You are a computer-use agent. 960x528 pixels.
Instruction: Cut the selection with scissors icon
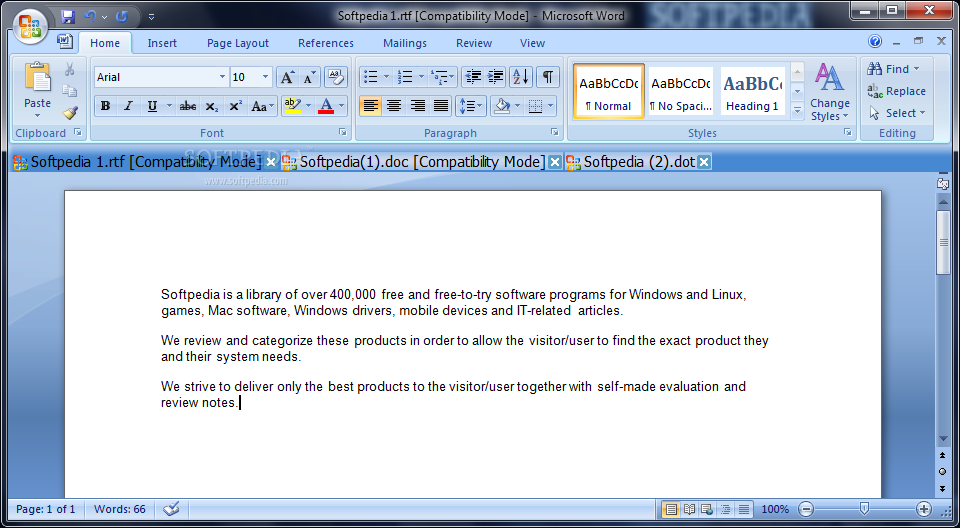point(69,69)
